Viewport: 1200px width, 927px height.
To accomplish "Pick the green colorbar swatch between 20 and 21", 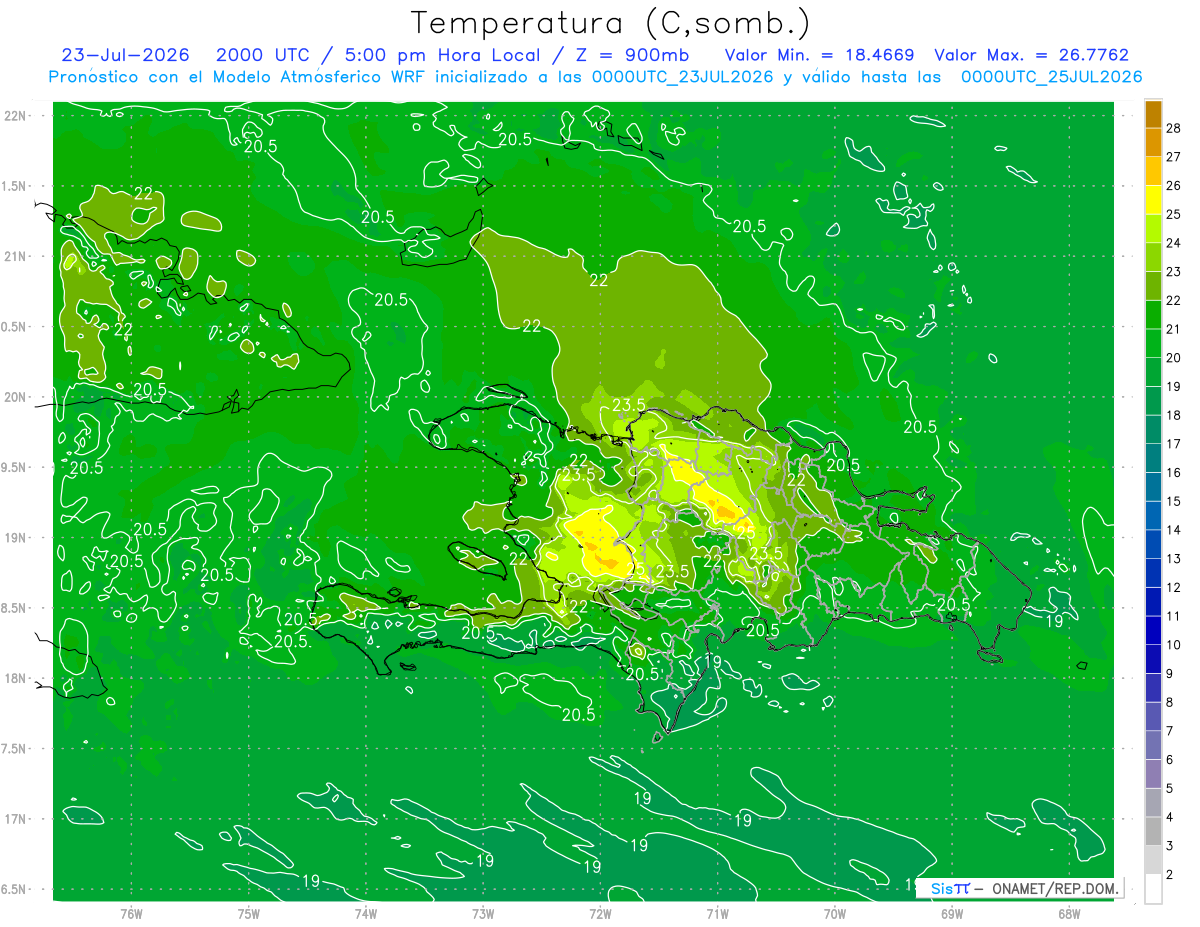I will click(1153, 343).
